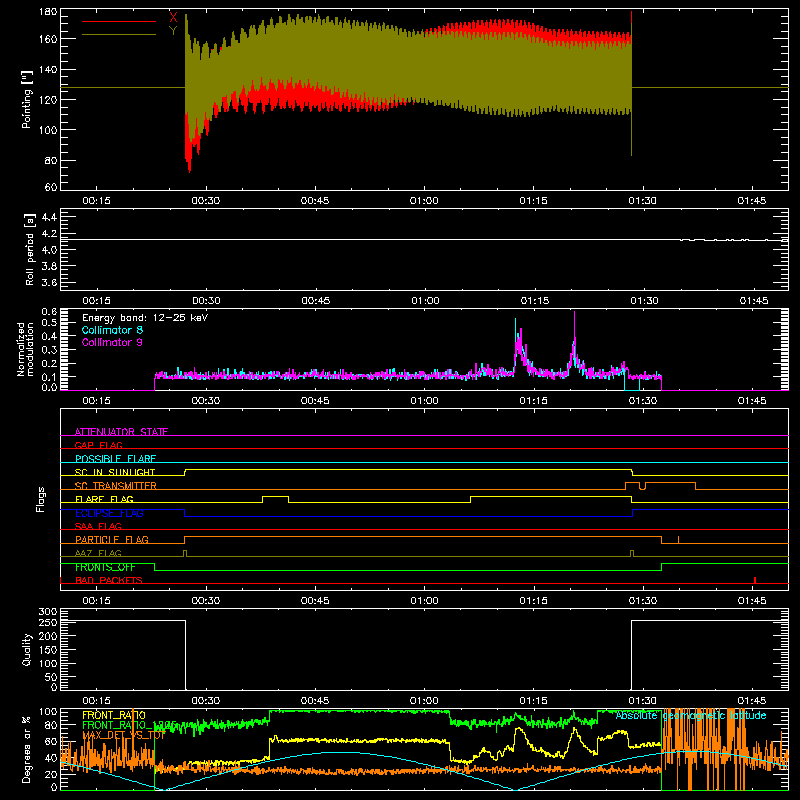Click the FLARE_FLAG label
This screenshot has width=800, height=800.
pos(104,499)
